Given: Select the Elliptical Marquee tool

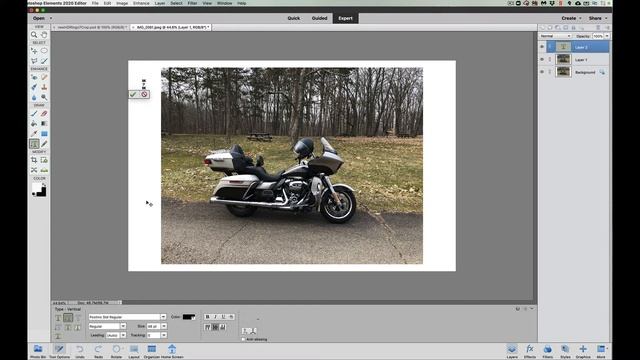Looking at the screenshot, I should 44,51.
